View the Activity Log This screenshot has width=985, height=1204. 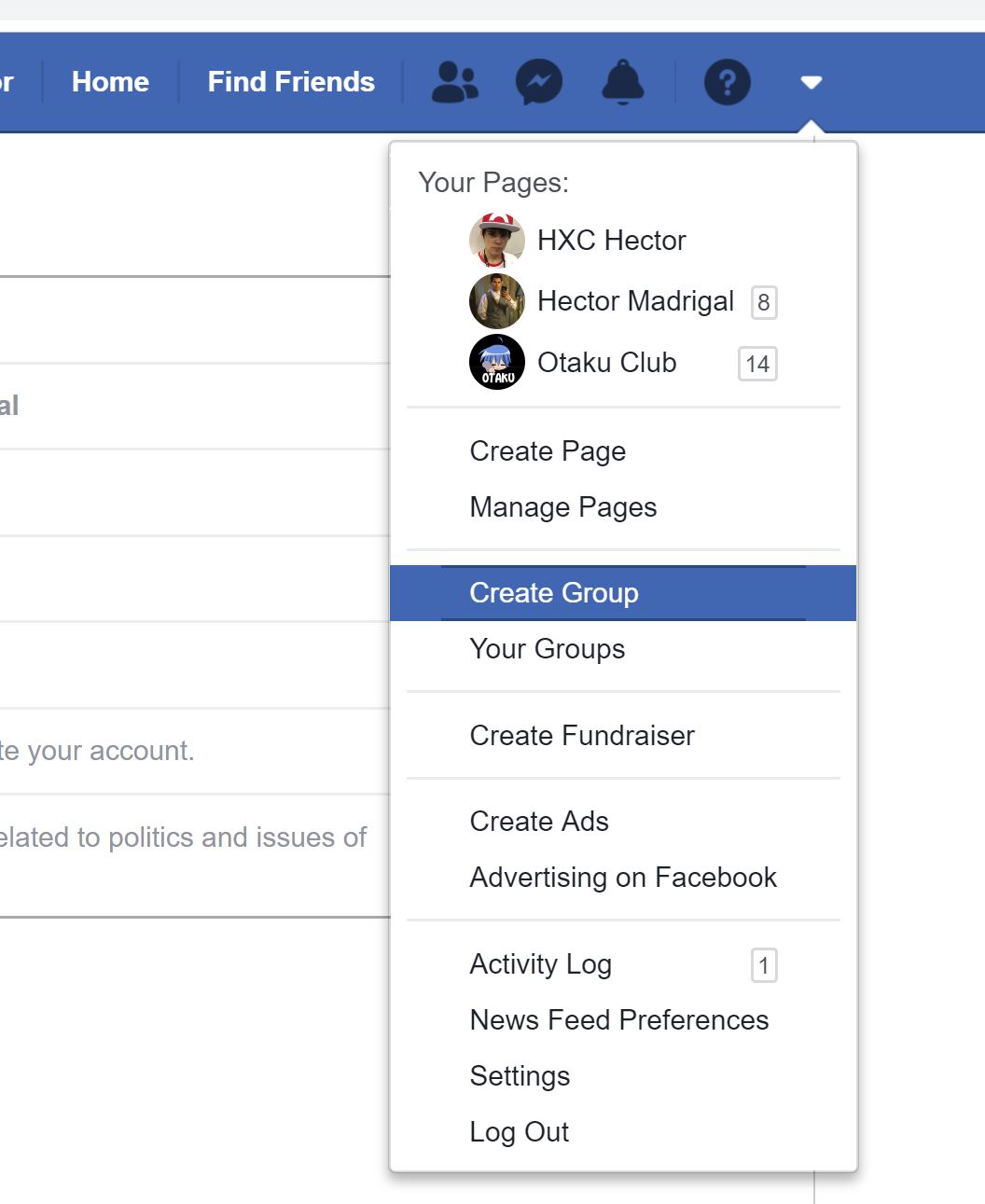point(541,964)
